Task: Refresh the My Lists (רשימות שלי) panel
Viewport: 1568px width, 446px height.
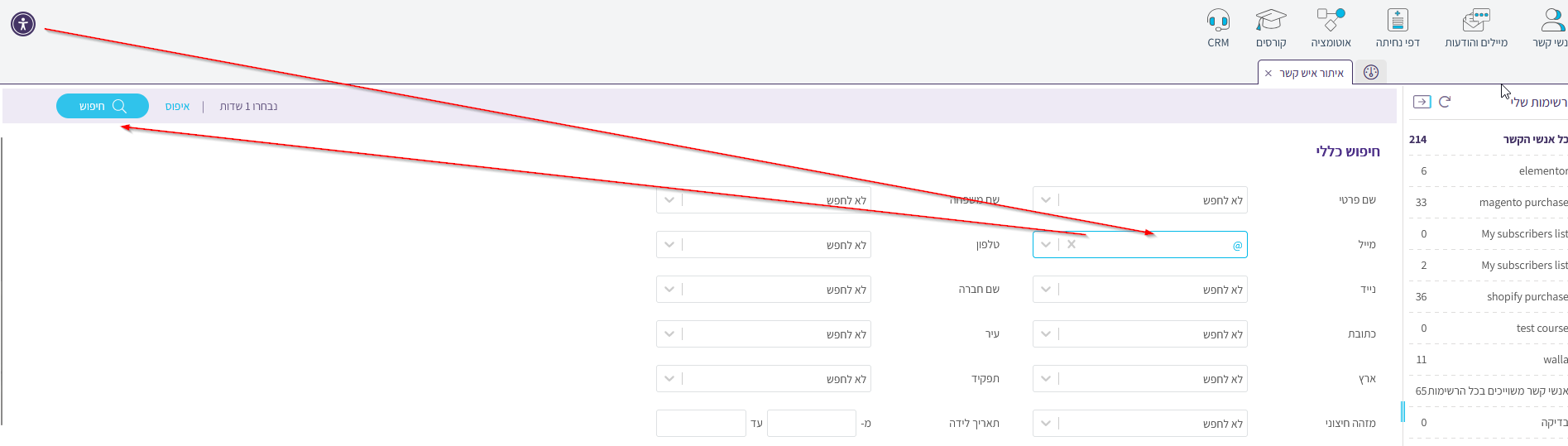Action: pyautogui.click(x=1445, y=102)
